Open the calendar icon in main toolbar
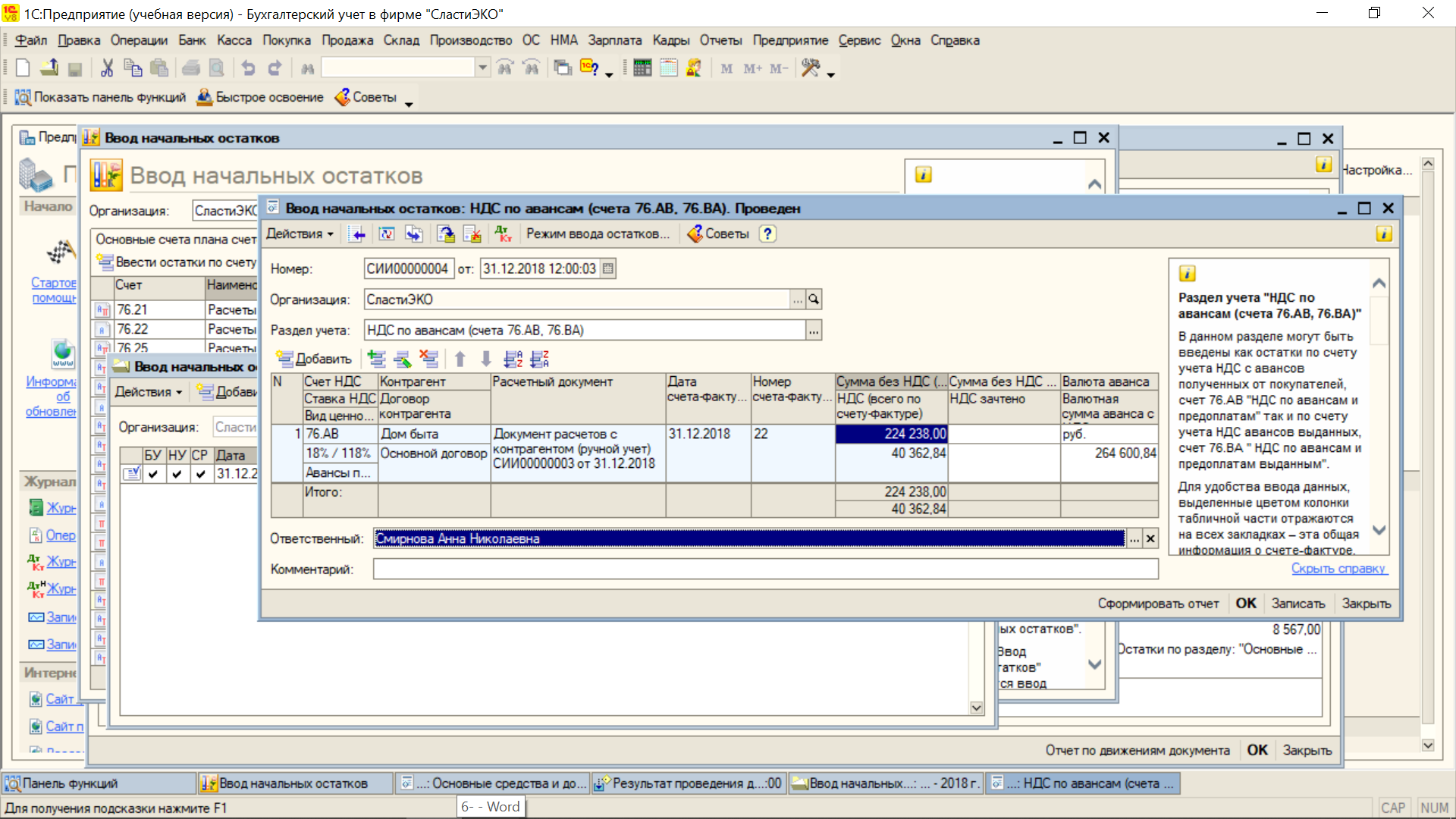 [x=668, y=68]
